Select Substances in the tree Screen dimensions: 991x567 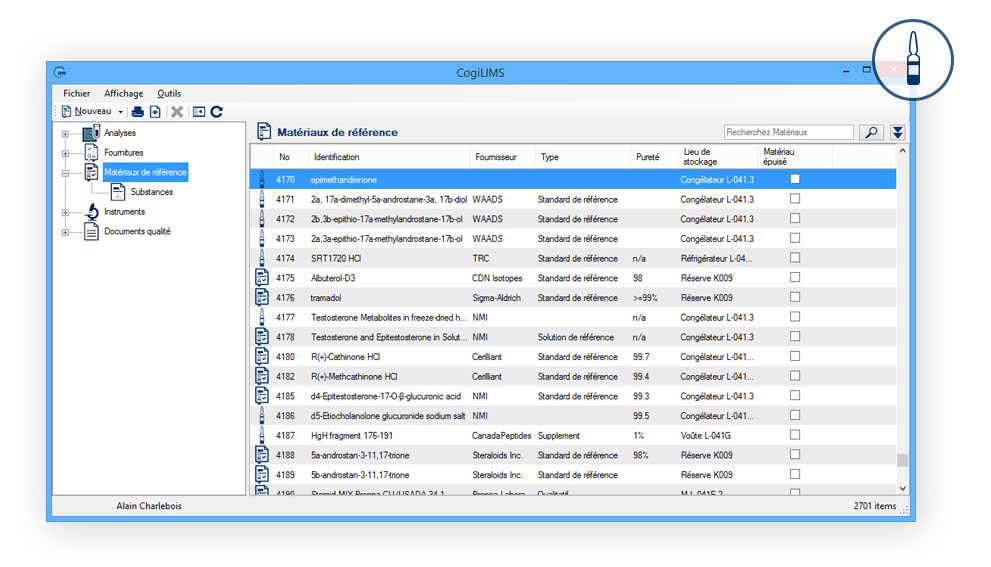tap(151, 192)
